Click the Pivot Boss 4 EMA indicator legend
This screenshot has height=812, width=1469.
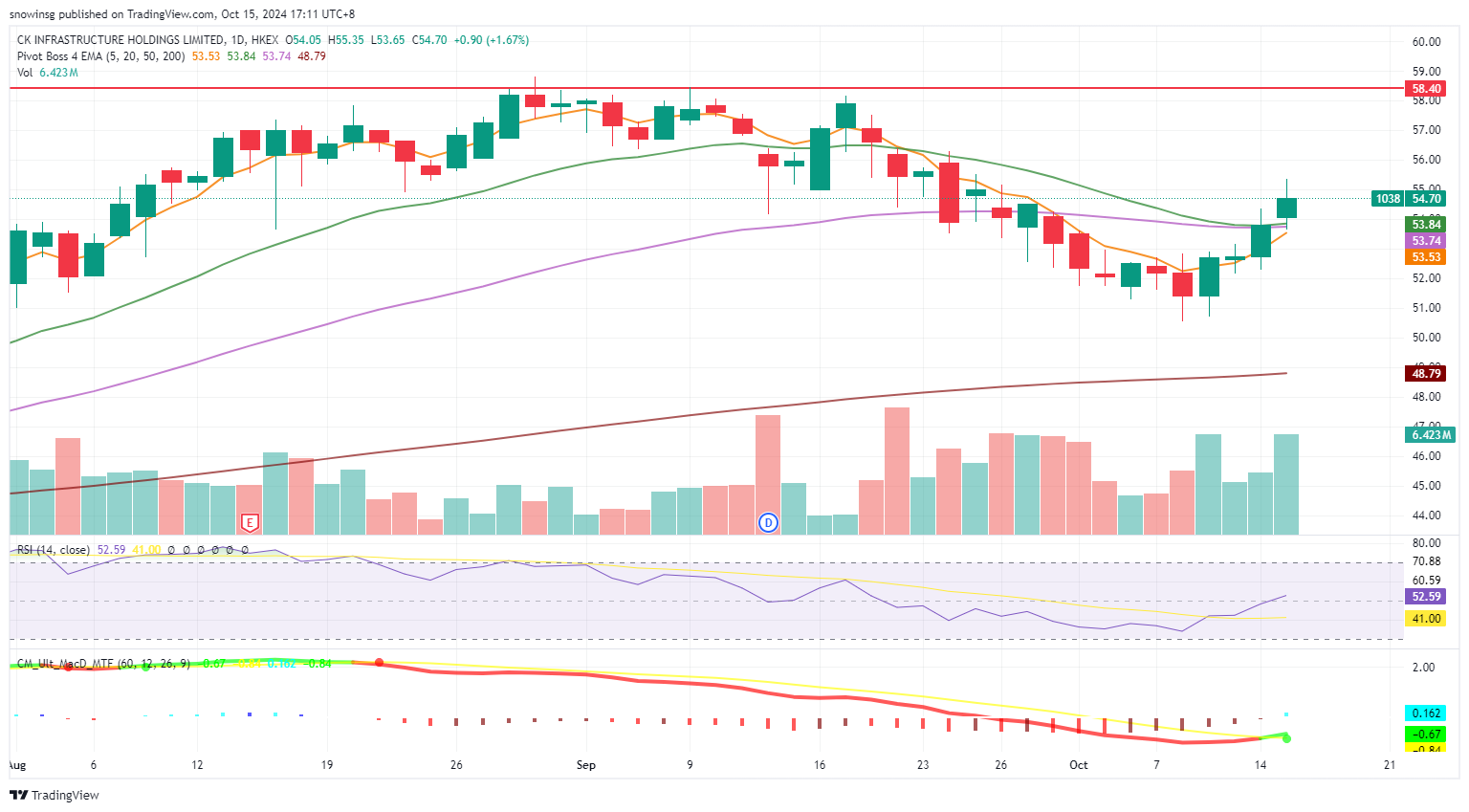[100, 56]
